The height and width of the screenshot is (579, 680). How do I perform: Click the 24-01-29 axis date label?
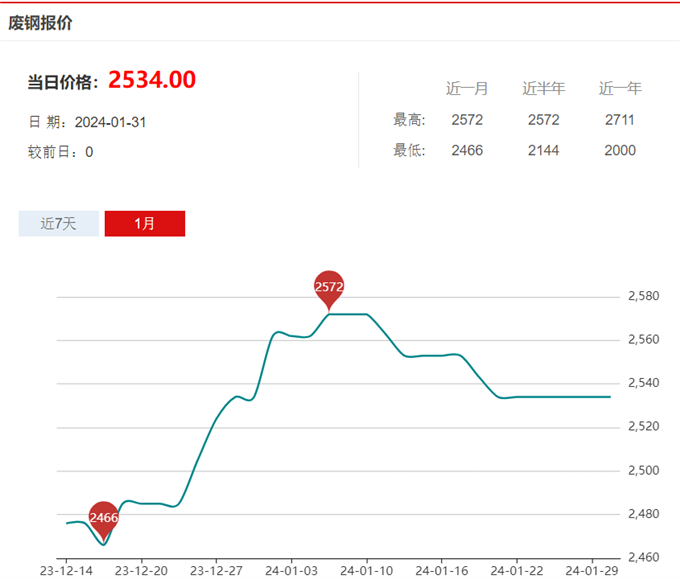592,571
